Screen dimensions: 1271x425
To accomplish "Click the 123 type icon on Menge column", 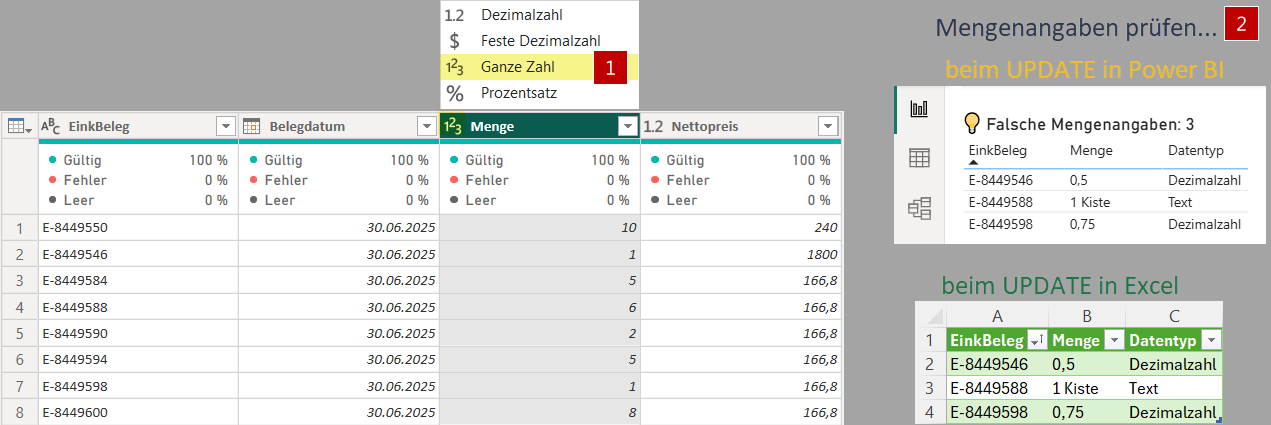I will point(453,126).
